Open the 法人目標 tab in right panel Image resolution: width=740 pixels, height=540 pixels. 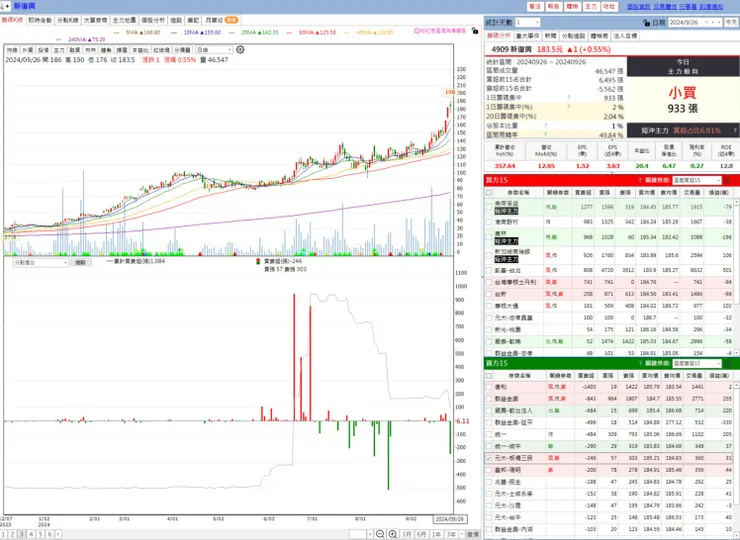pos(625,36)
